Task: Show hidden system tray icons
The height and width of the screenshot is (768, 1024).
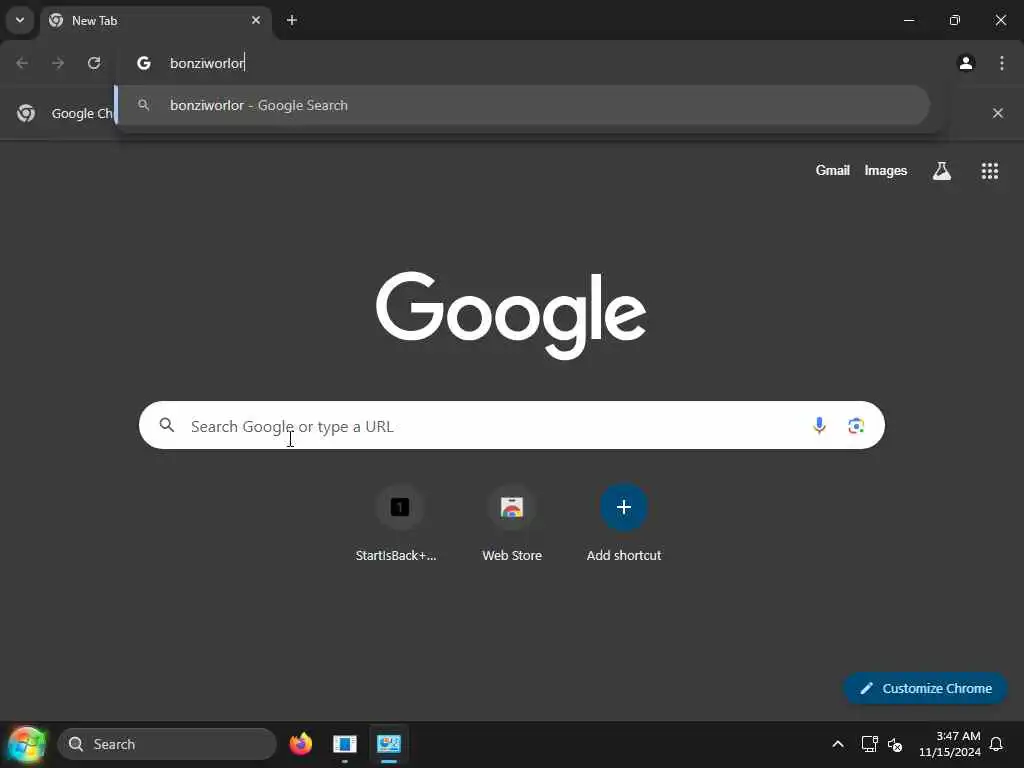Action: tap(838, 744)
